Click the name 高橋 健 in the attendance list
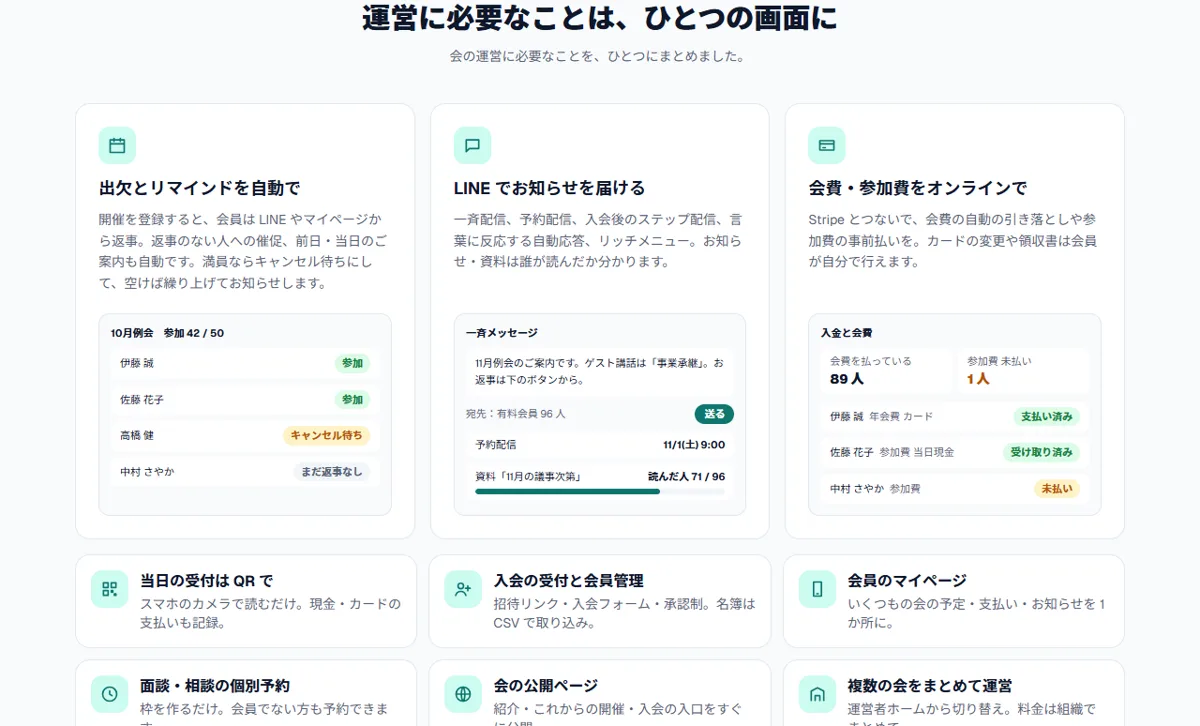 tap(137, 435)
